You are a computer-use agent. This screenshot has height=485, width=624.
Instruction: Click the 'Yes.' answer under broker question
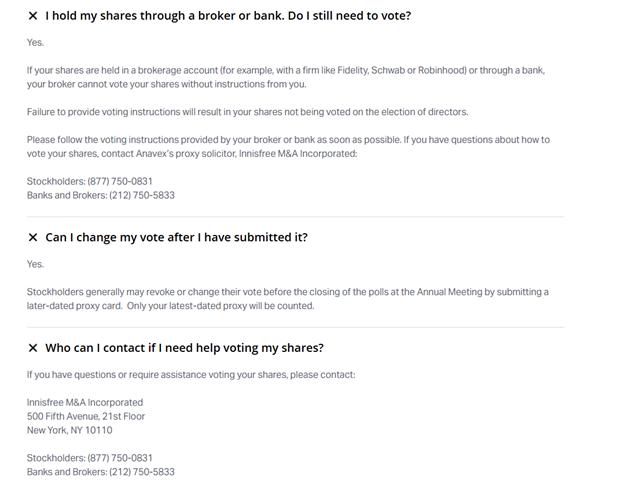point(35,43)
